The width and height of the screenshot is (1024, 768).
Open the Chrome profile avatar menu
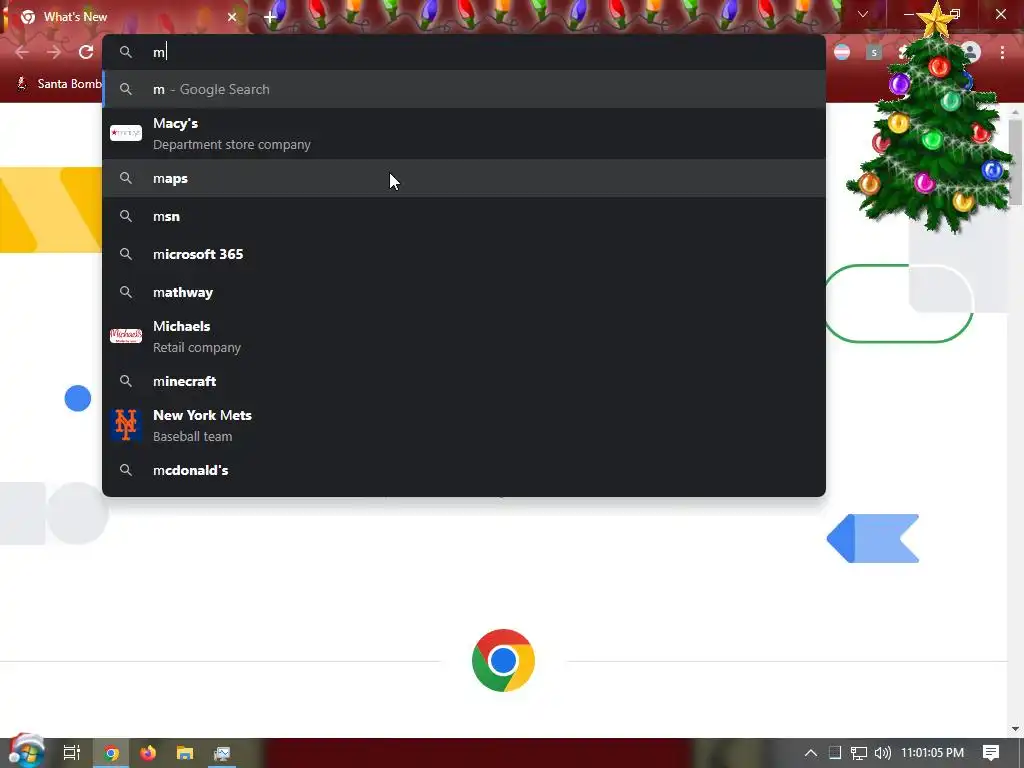pyautogui.click(x=971, y=52)
